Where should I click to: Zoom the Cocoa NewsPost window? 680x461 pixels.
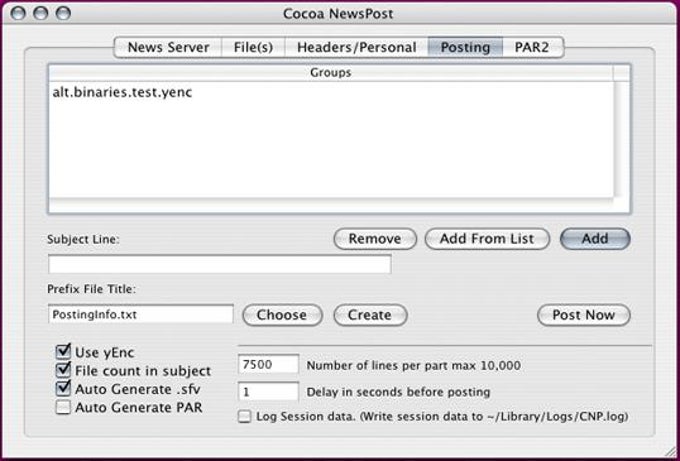coord(63,13)
